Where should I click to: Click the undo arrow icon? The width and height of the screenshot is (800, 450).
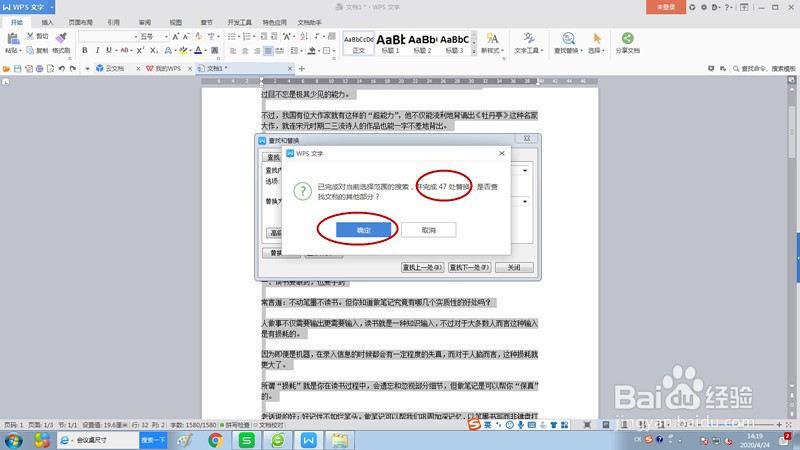click(61, 68)
